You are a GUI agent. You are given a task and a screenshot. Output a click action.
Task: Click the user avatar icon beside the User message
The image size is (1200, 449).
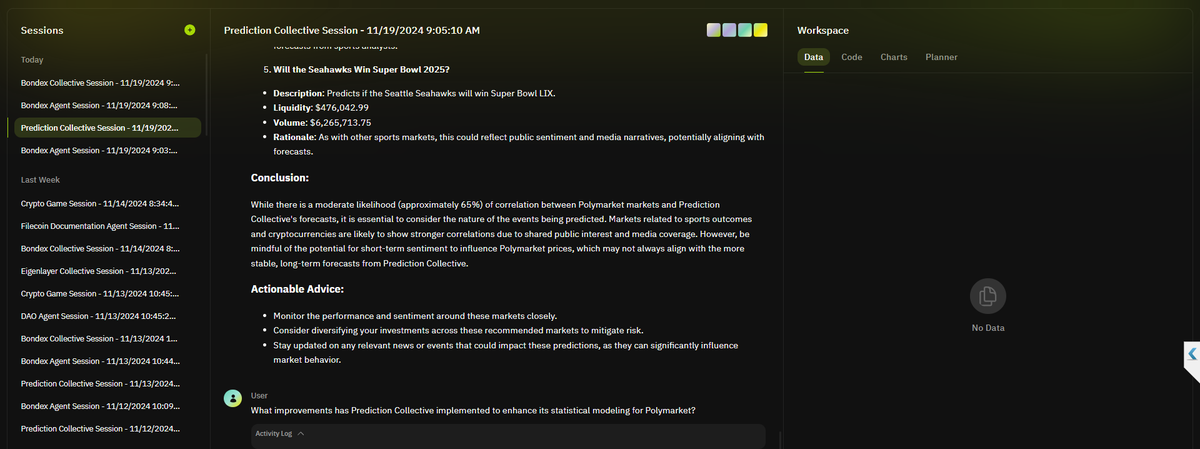(x=233, y=398)
